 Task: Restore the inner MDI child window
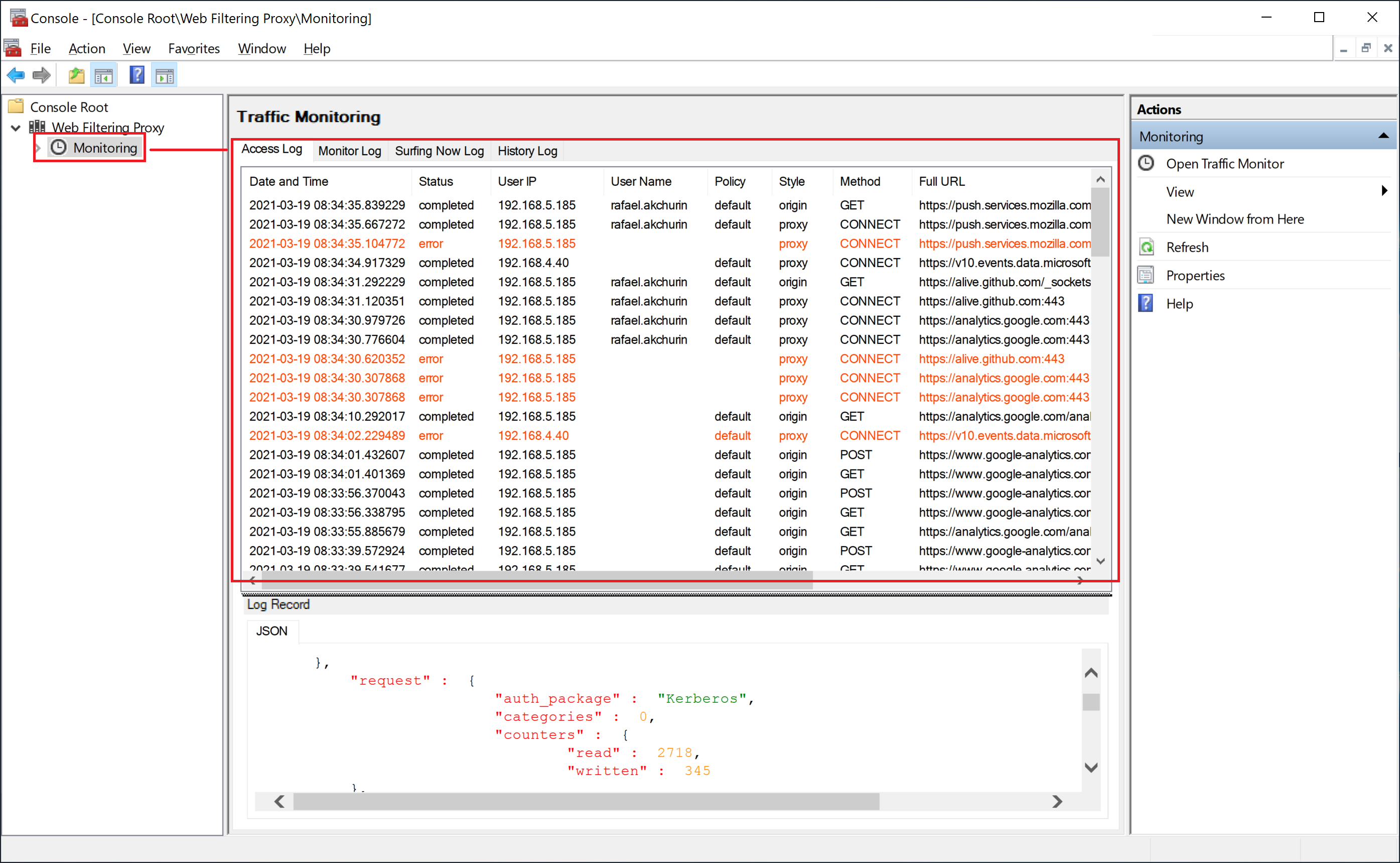tap(1366, 49)
